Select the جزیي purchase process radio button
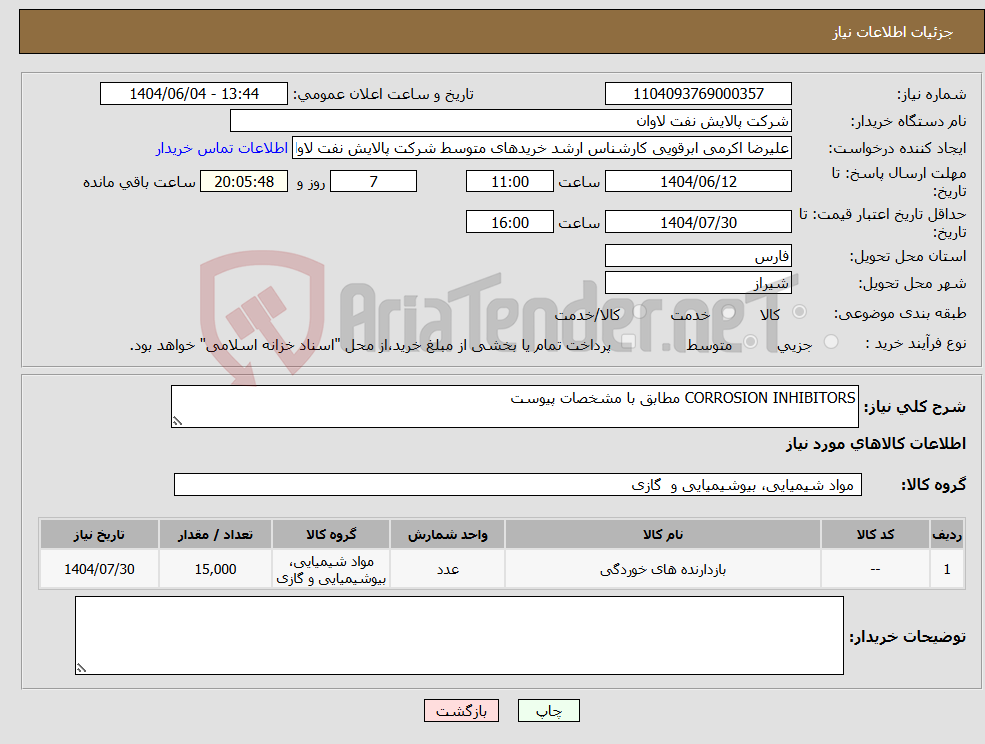This screenshot has height=744, width=985. (x=831, y=340)
